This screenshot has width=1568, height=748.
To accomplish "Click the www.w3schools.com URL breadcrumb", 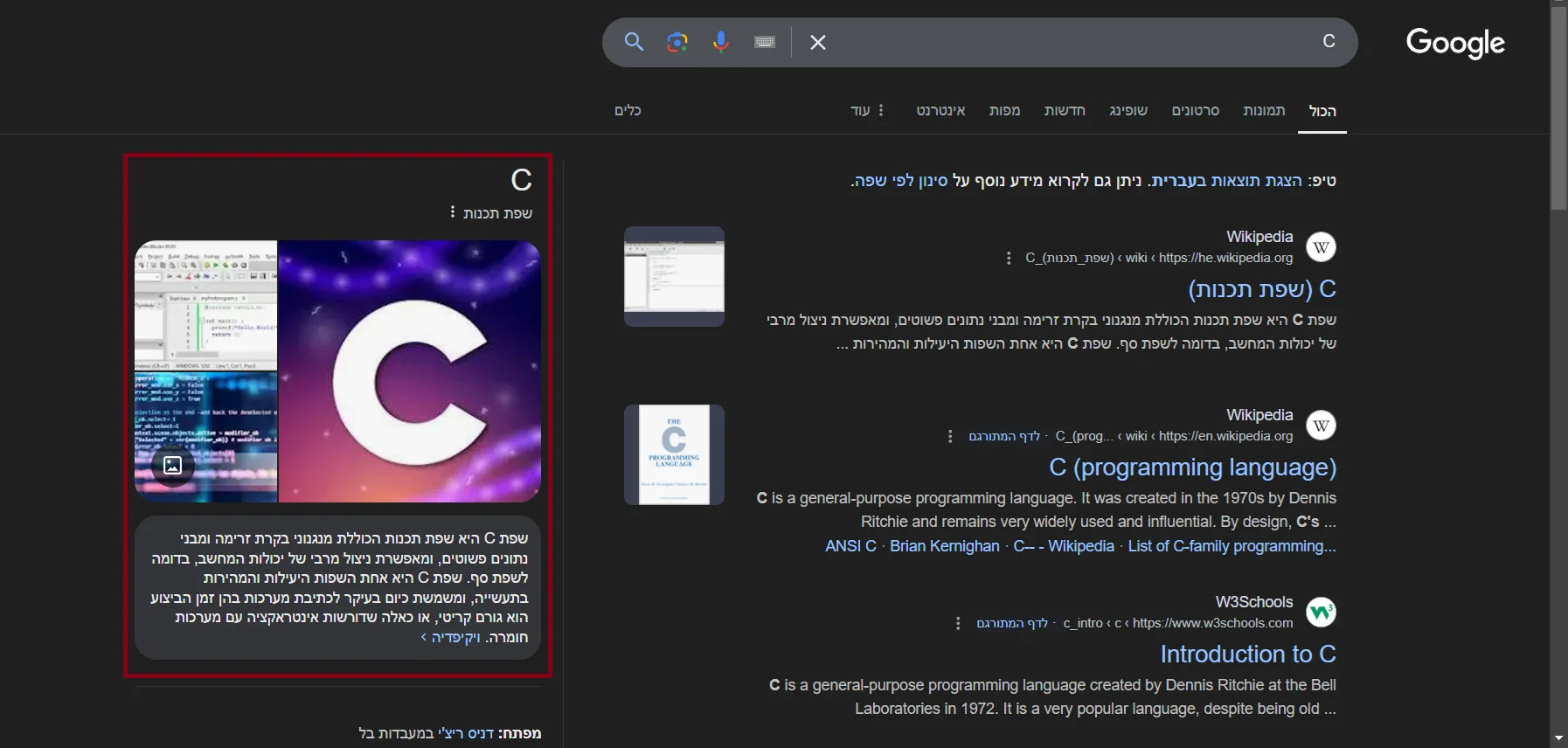I will pos(1178,623).
